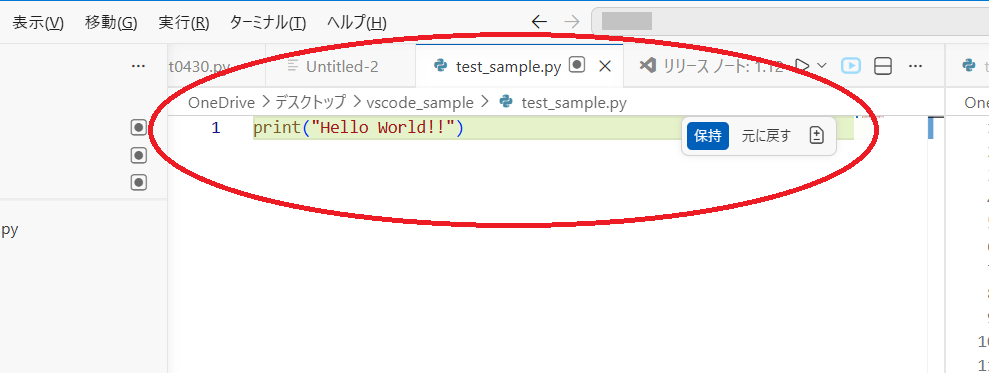Click the 元に戻す undo button
Screen dimensions: 989x373
[766, 136]
